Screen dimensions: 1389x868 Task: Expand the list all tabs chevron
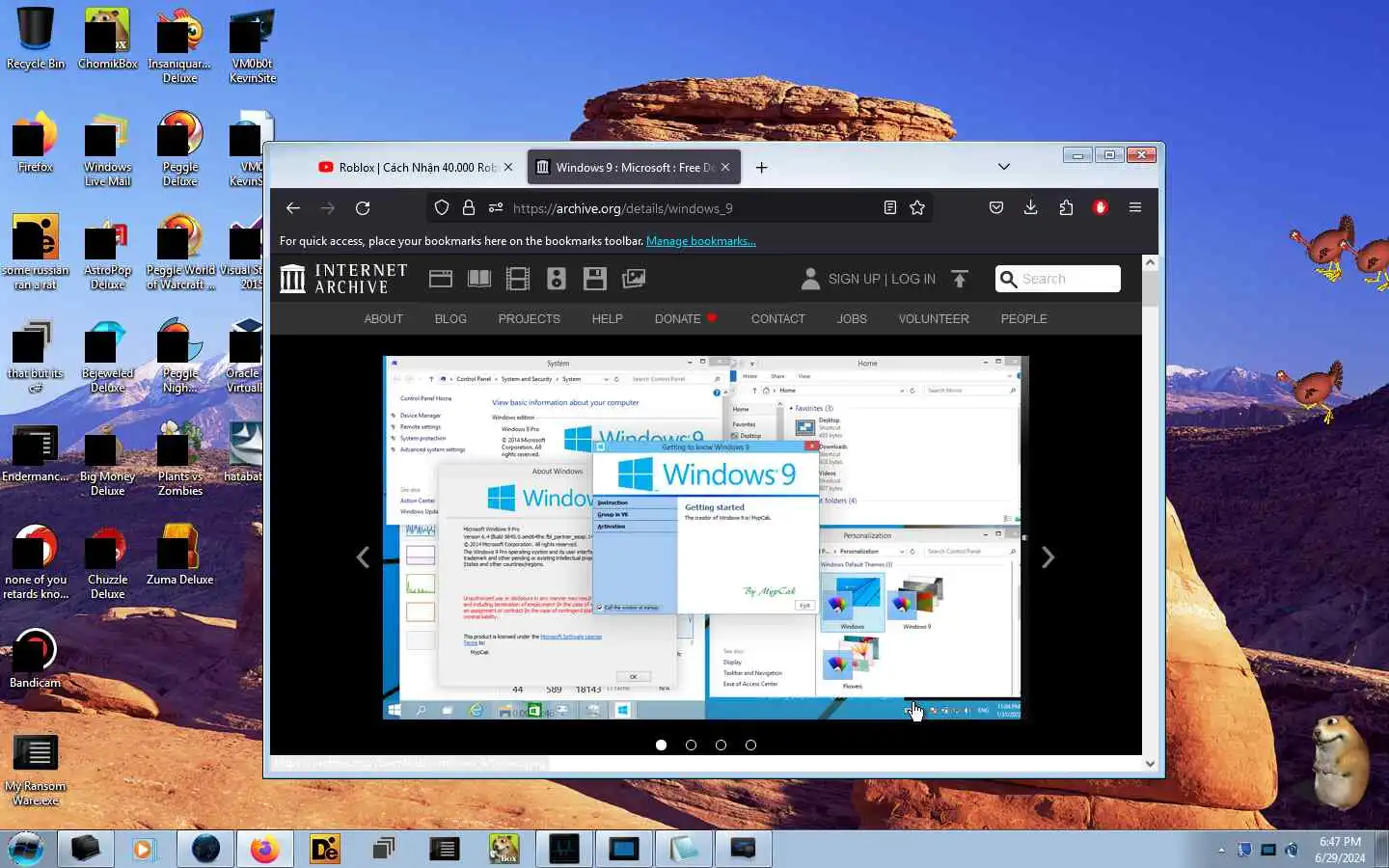1004,167
